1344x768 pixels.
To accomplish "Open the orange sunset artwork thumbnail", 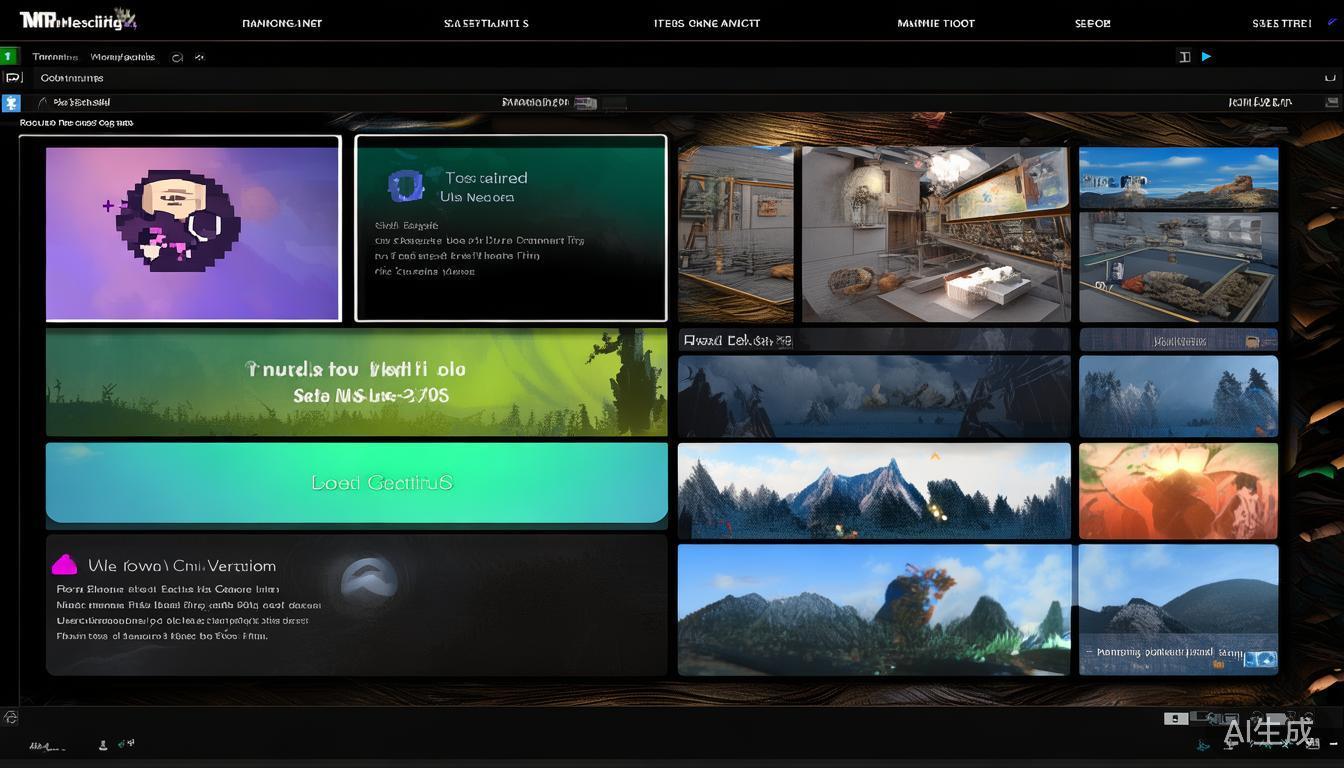I will pyautogui.click(x=1178, y=491).
